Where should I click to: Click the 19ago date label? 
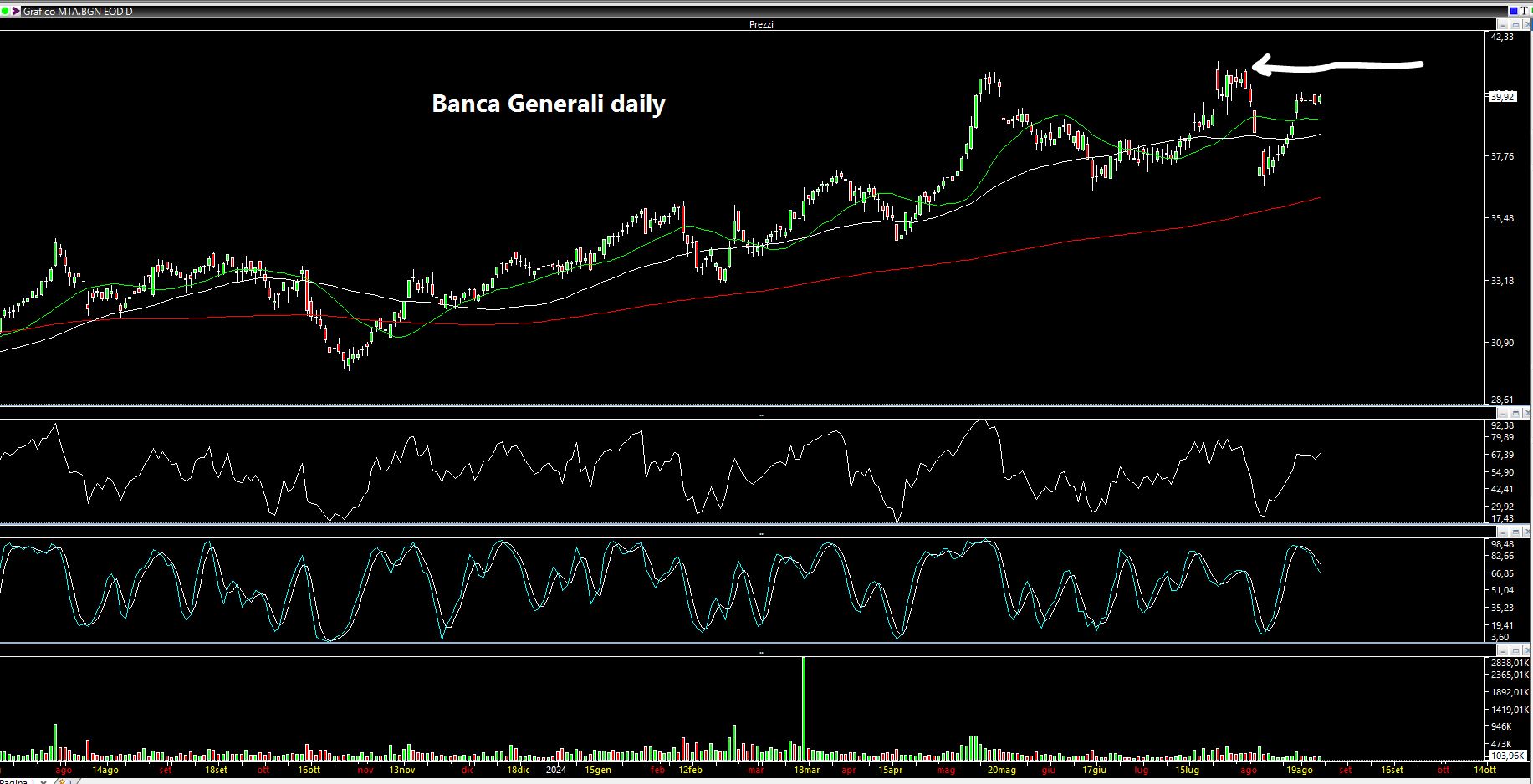pyautogui.click(x=1299, y=770)
